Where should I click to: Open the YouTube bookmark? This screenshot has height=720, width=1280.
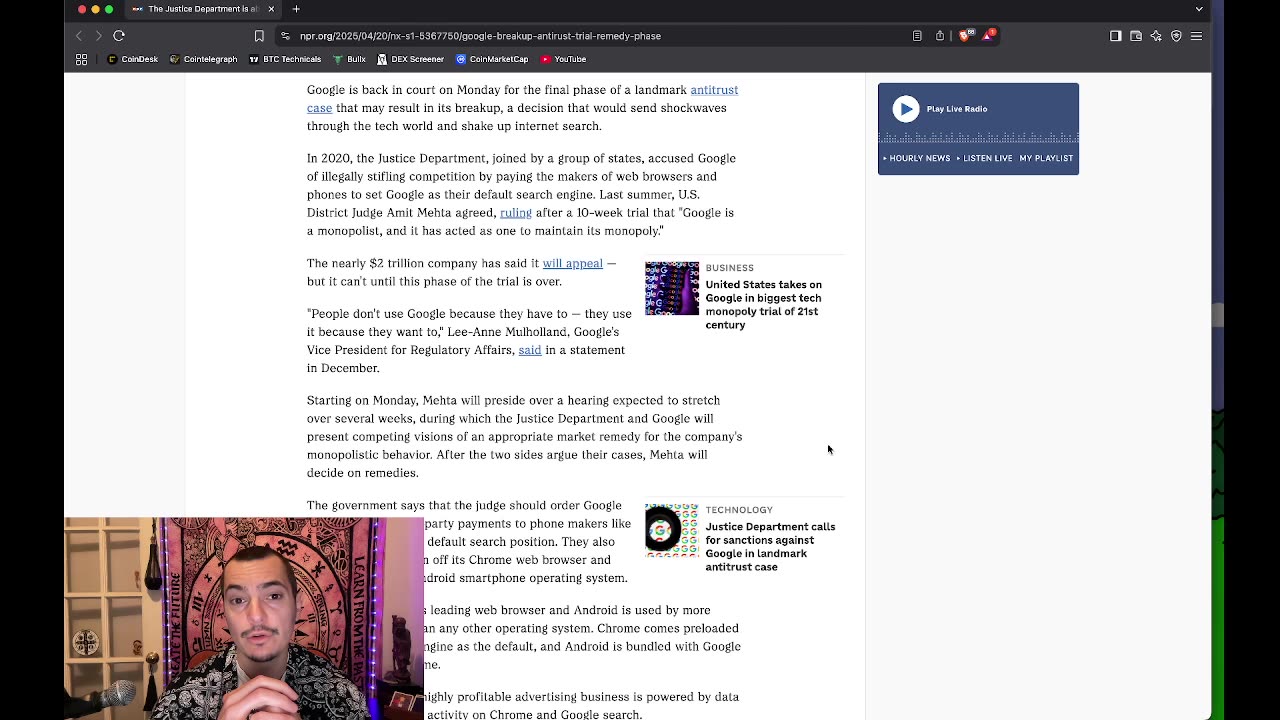564,59
